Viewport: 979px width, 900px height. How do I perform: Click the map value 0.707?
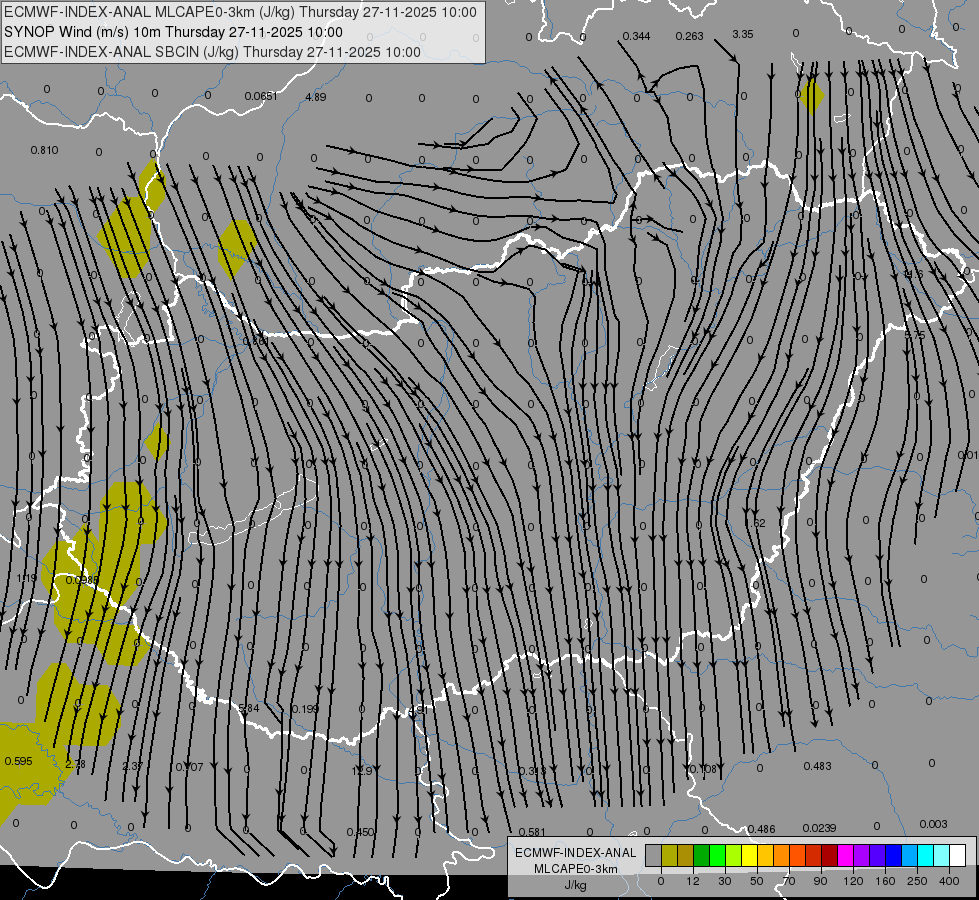(189, 767)
